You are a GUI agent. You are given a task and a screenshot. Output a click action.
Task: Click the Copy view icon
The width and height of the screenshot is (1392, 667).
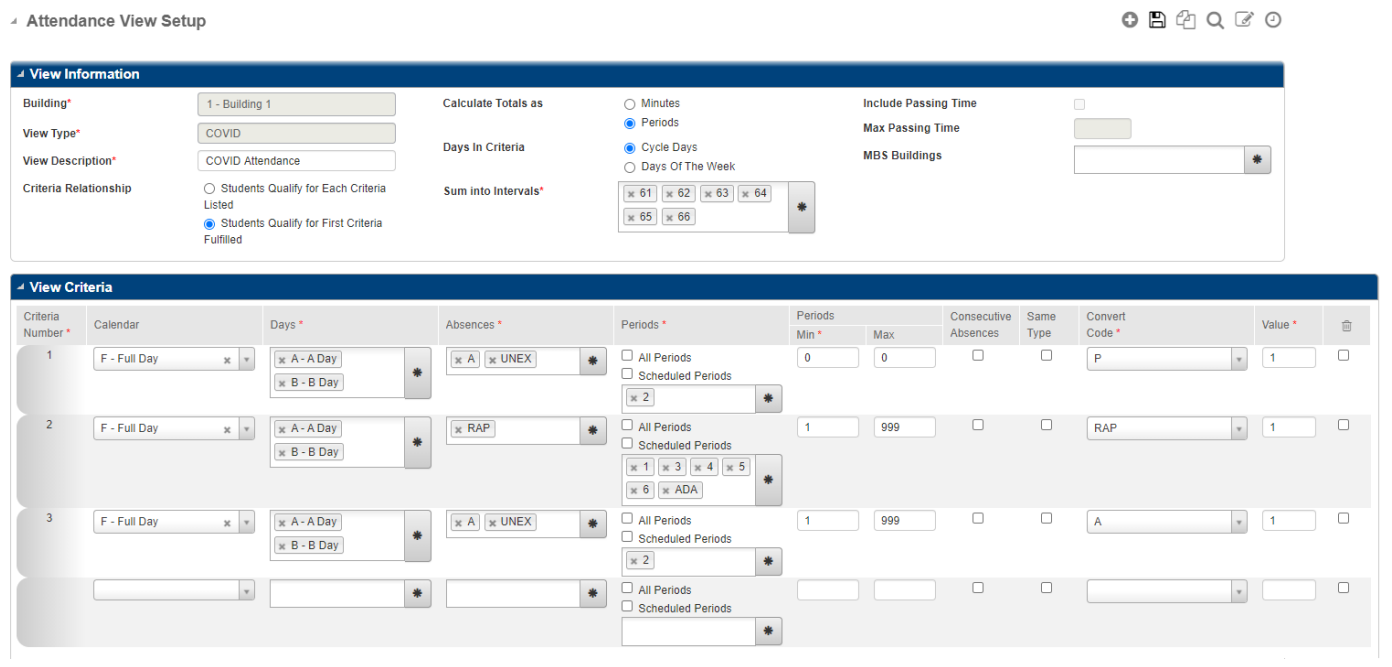[1185, 19]
